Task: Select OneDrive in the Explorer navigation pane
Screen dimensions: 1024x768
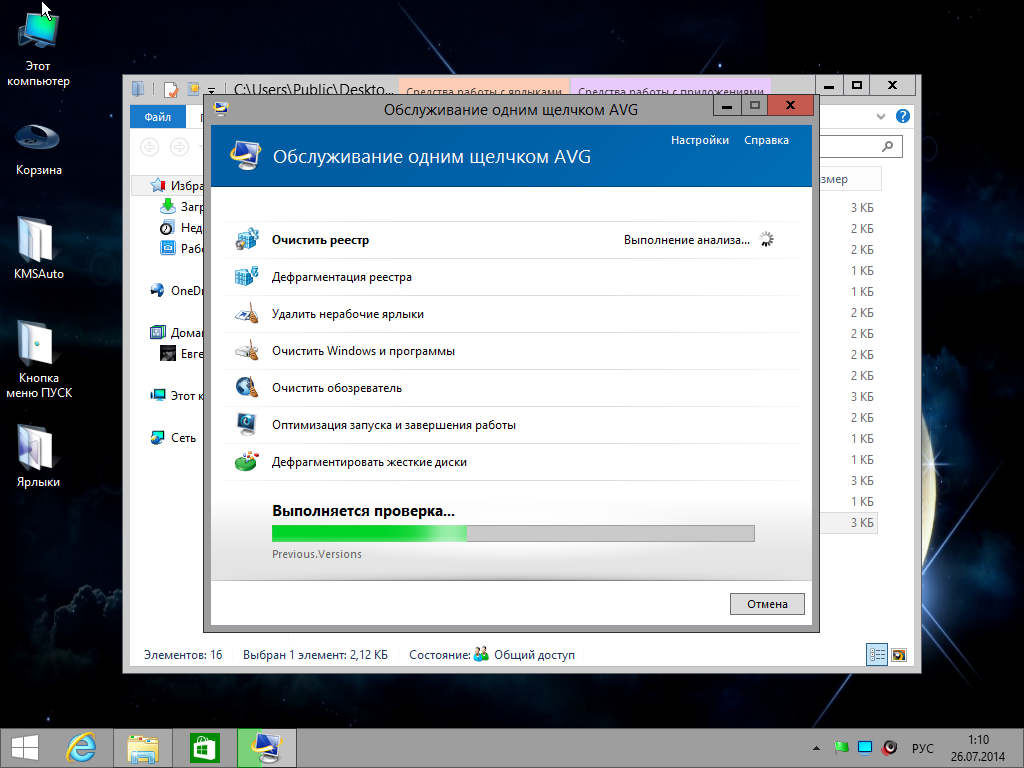Action: tap(177, 291)
